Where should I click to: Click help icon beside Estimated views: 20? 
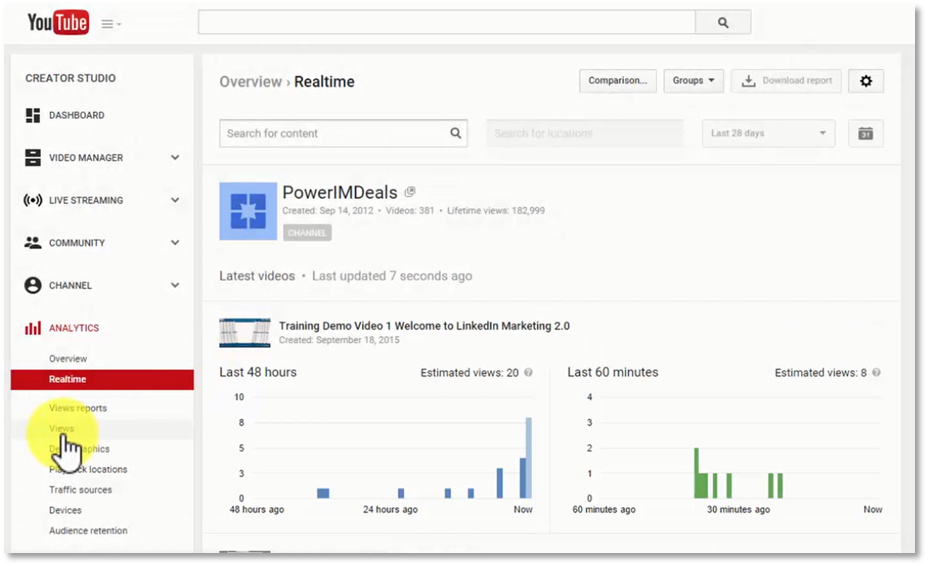click(529, 372)
